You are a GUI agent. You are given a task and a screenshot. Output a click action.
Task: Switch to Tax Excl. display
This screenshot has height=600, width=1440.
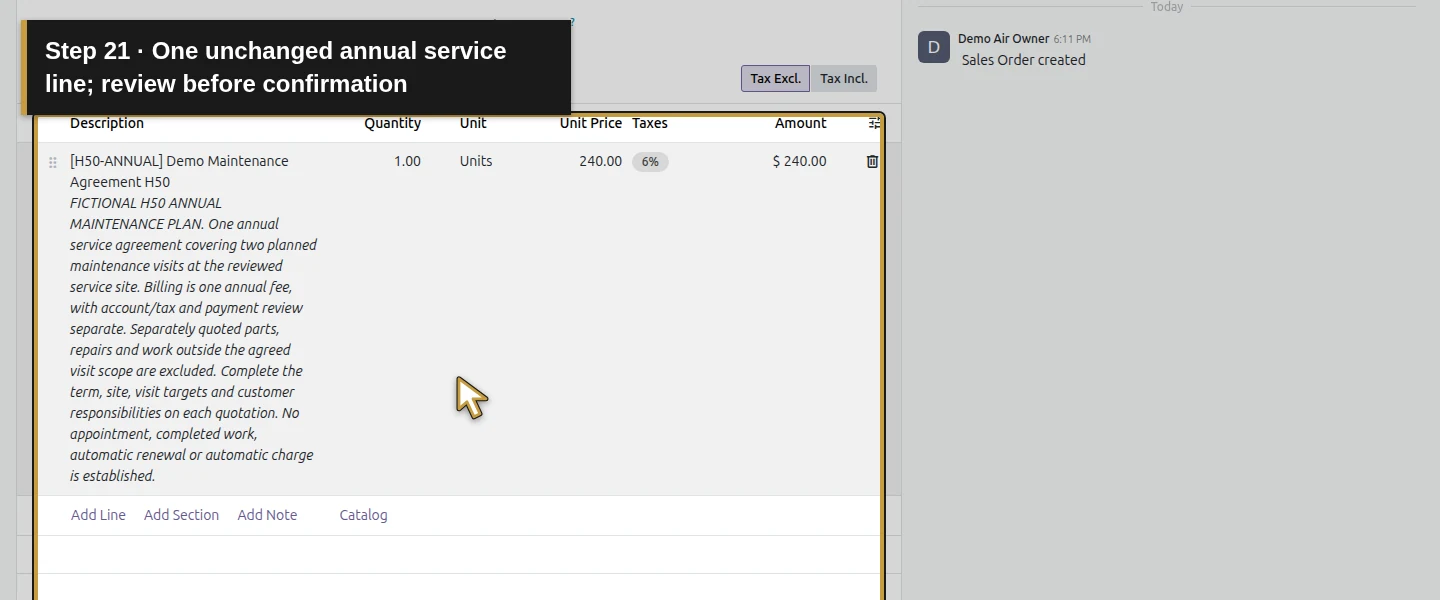pyautogui.click(x=775, y=78)
